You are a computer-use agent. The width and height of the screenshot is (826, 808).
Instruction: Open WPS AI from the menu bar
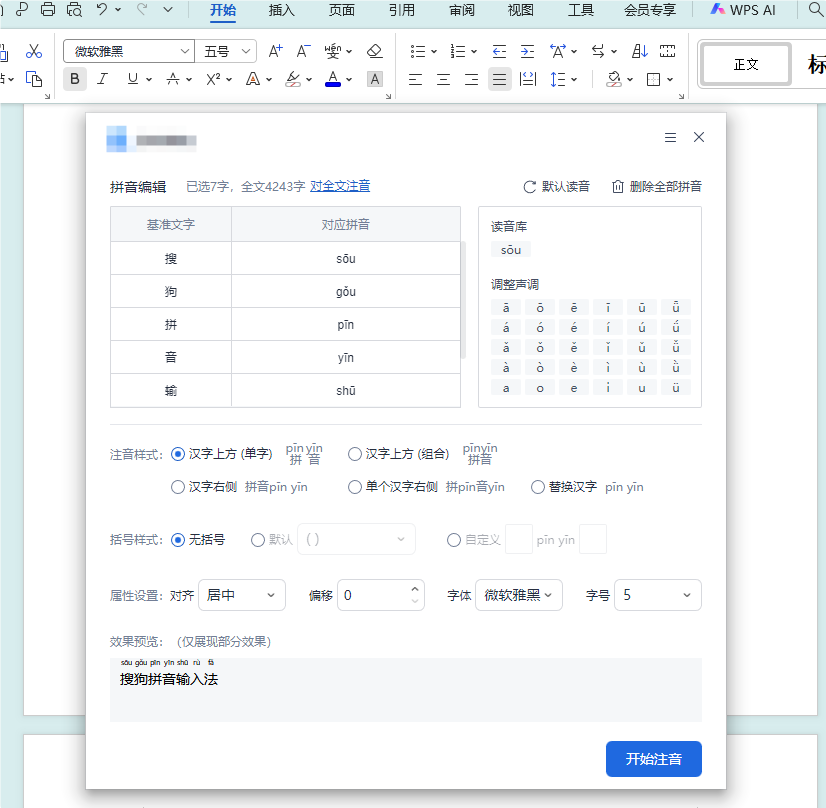pyautogui.click(x=743, y=10)
